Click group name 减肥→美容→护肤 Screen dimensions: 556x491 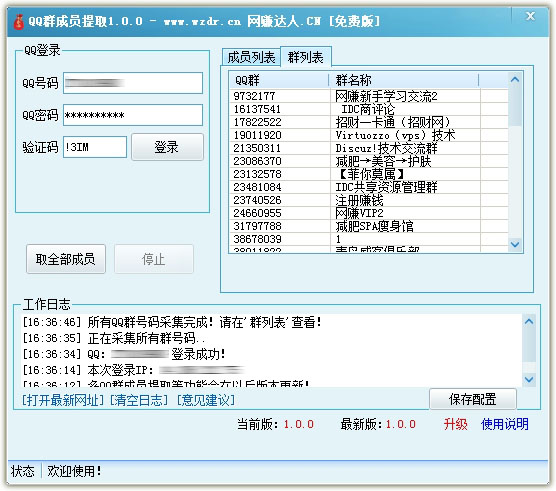(383, 161)
